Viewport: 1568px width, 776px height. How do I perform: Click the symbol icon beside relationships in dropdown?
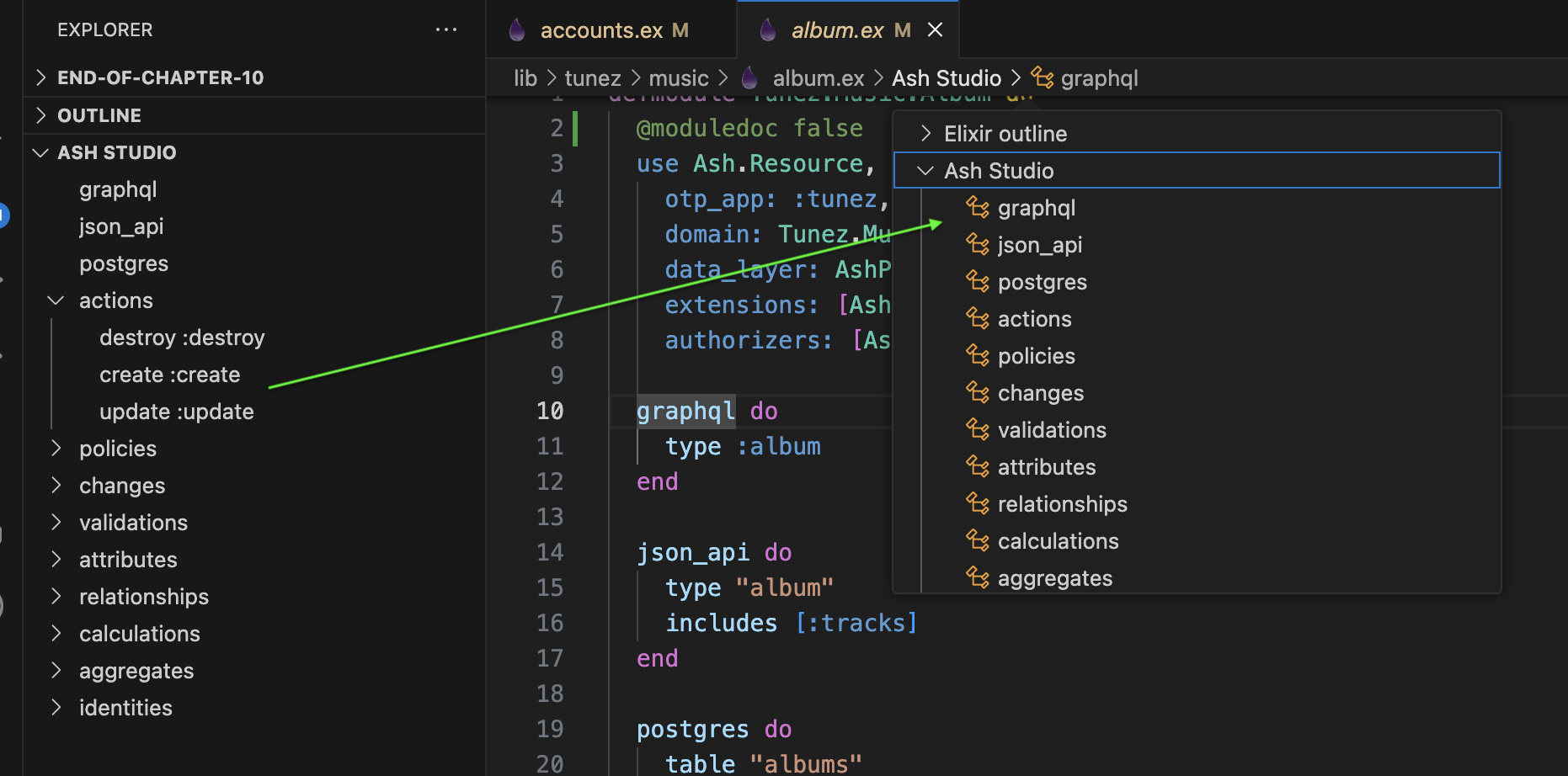[x=977, y=504]
